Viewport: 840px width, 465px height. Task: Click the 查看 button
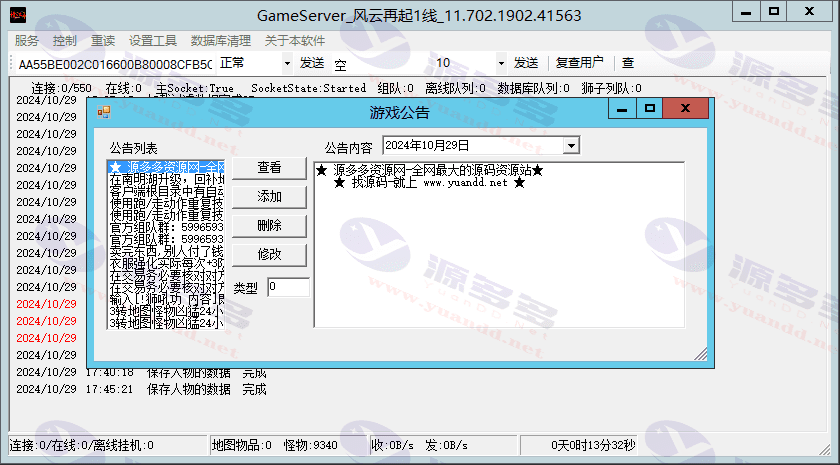269,167
